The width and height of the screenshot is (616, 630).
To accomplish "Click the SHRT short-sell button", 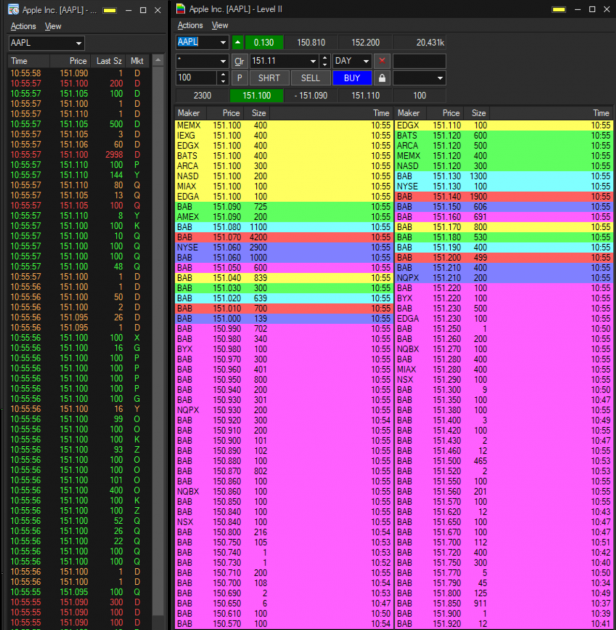I will pos(269,78).
